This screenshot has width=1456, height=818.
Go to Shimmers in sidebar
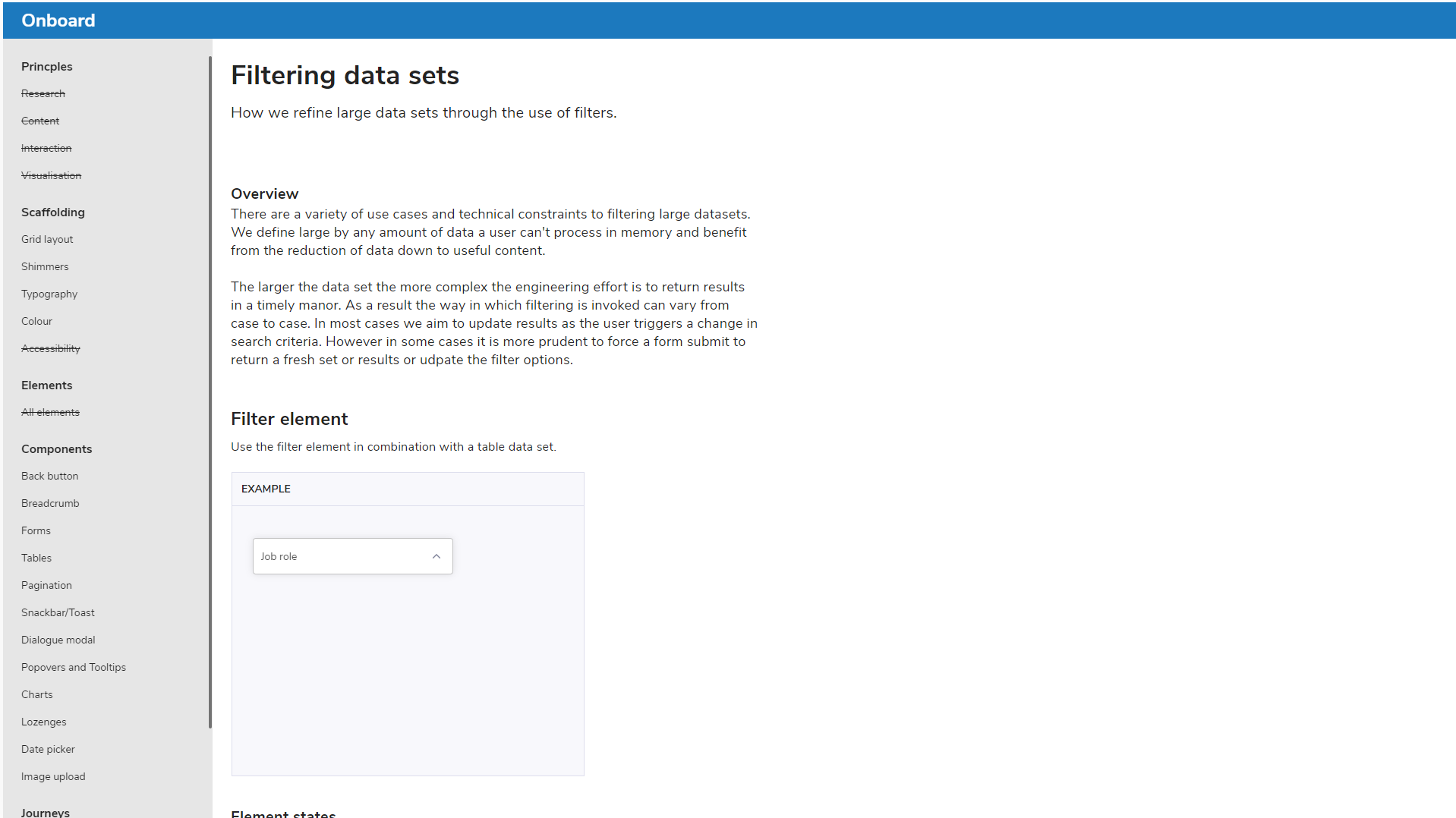(45, 266)
